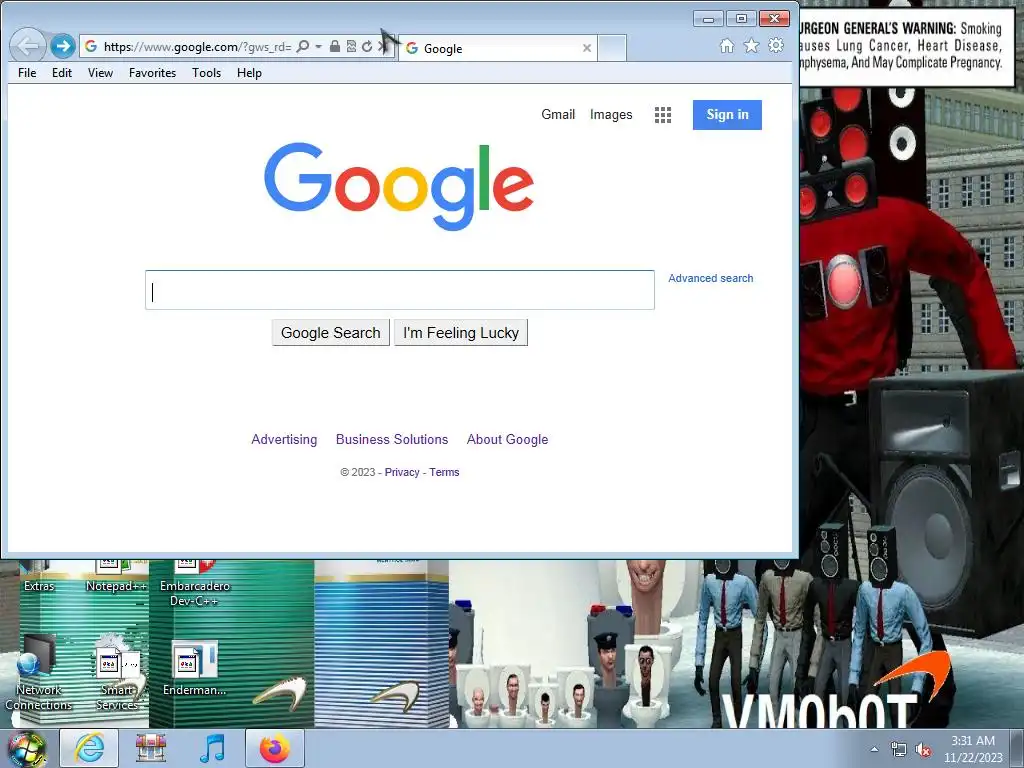Show hidden tray icons arrow
Screen dimensions: 1024x768
click(874, 749)
